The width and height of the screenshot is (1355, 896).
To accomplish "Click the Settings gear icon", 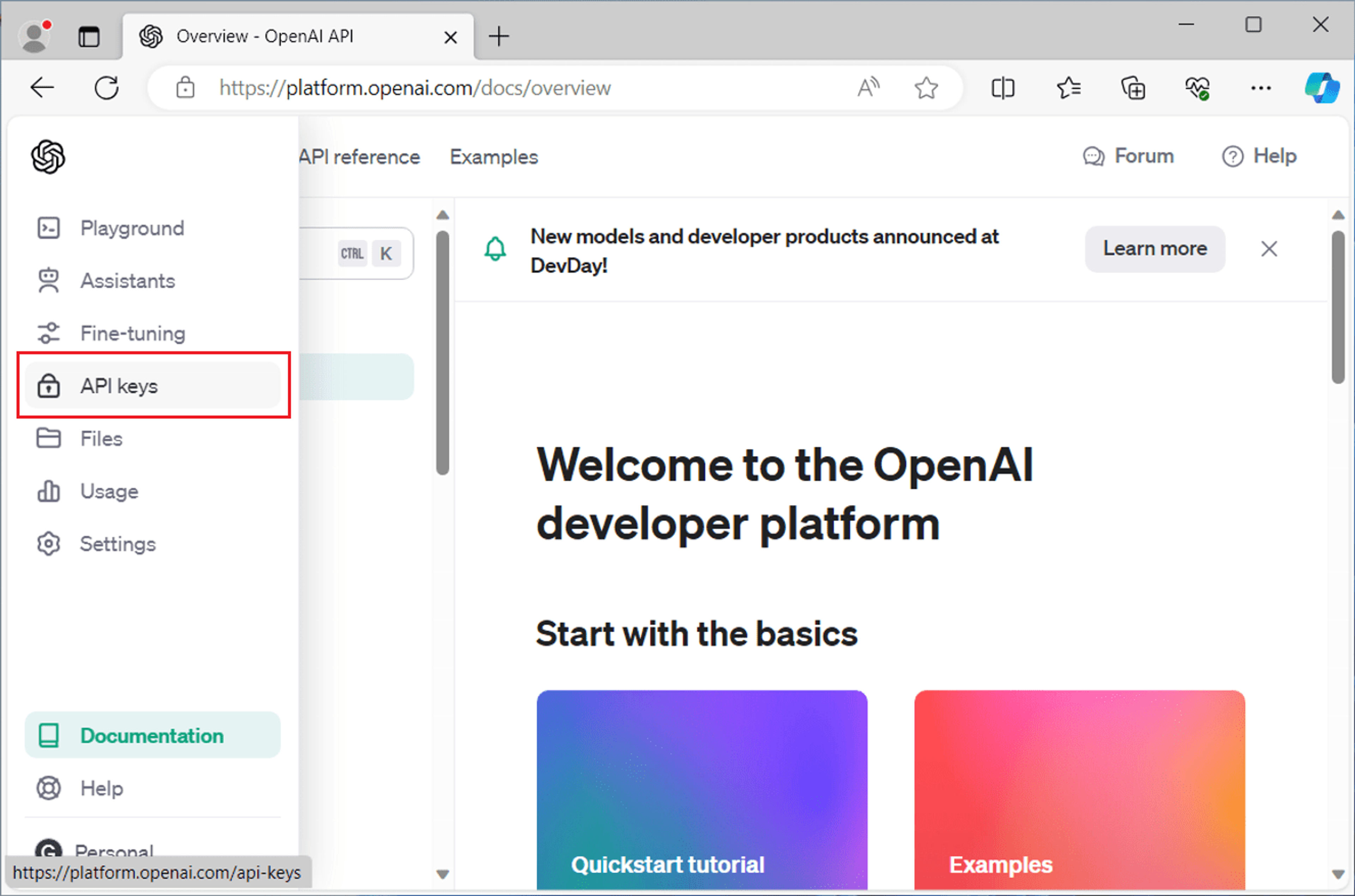I will [49, 543].
